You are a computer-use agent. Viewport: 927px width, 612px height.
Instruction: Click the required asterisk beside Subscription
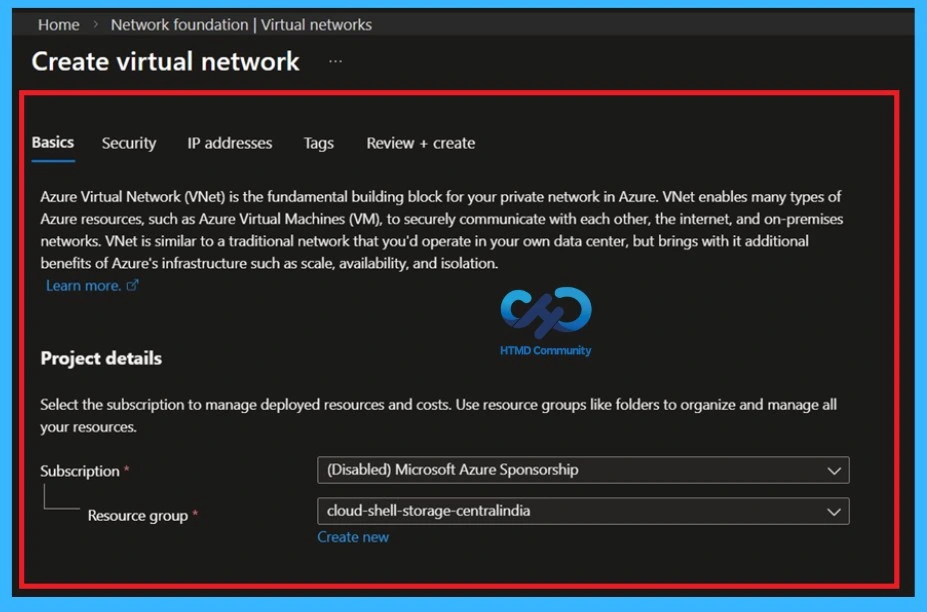point(127,470)
